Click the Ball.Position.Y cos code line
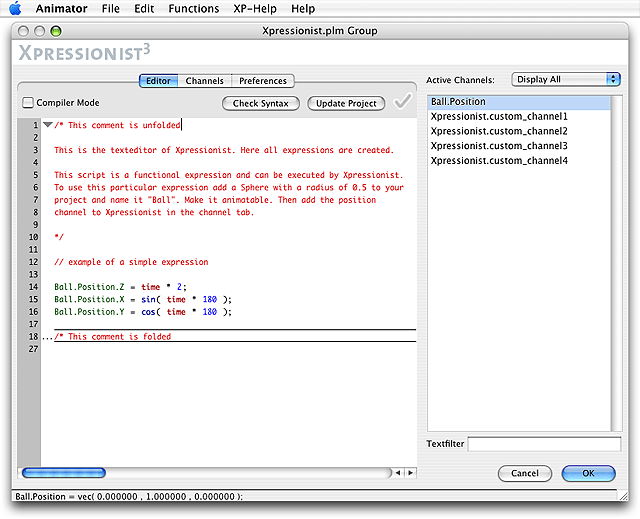640x519 pixels. click(143, 312)
